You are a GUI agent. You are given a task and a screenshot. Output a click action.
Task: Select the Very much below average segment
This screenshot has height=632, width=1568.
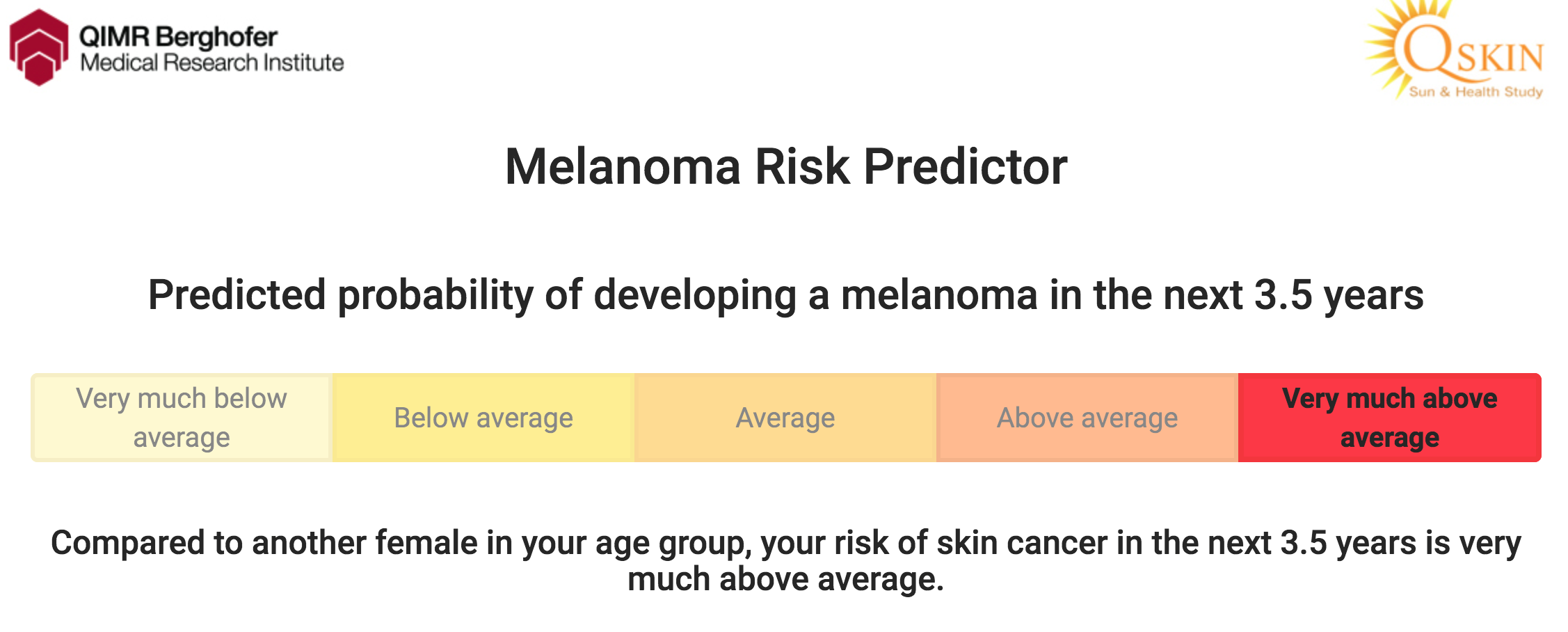[182, 418]
